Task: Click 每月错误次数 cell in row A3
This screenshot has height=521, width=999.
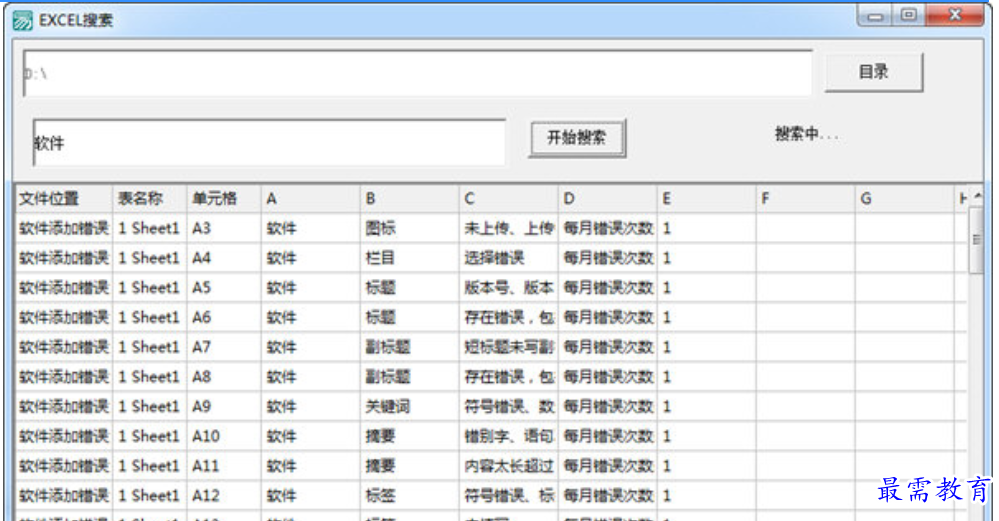Action: point(608,228)
